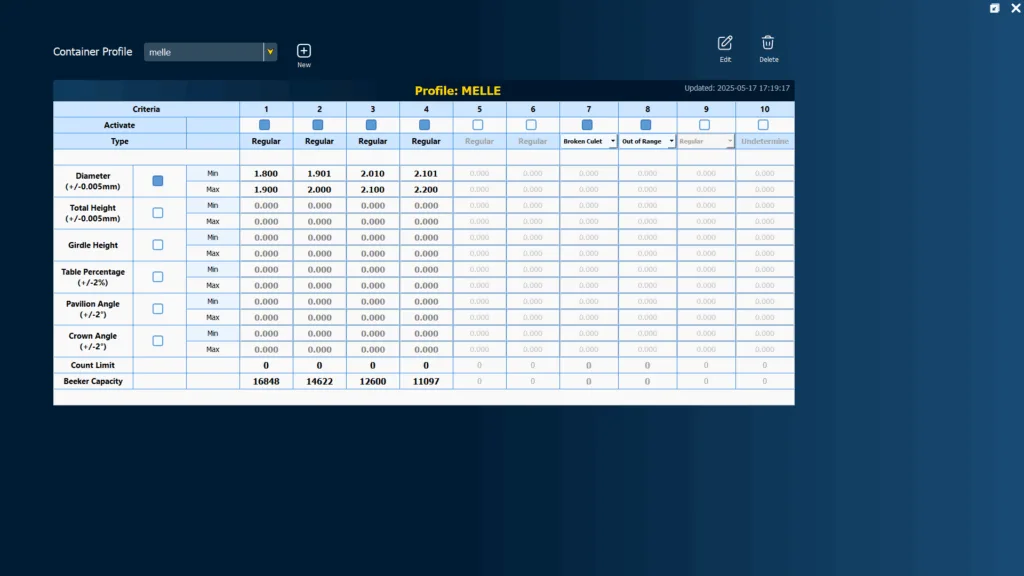Select the Diameter Max value 2.200
The width and height of the screenshot is (1024, 576).
[x=426, y=189]
